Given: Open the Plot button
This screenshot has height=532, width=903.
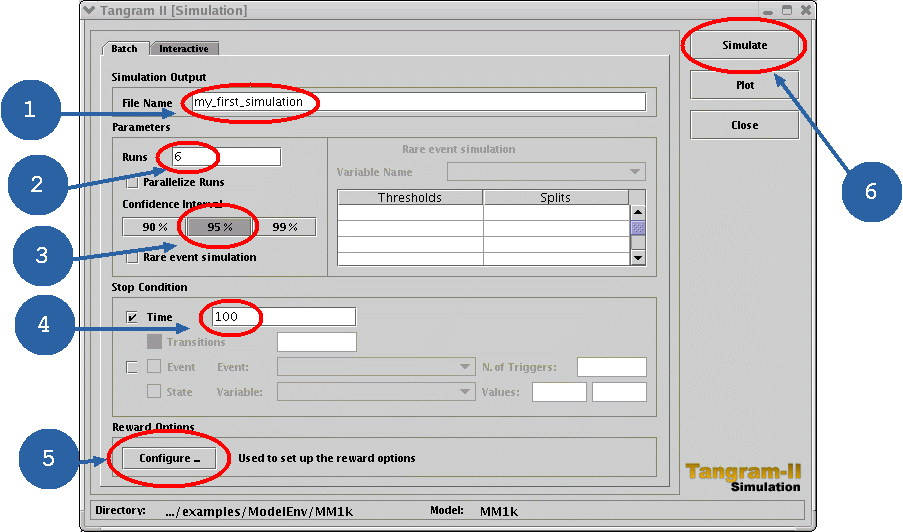Looking at the screenshot, I should click(744, 85).
